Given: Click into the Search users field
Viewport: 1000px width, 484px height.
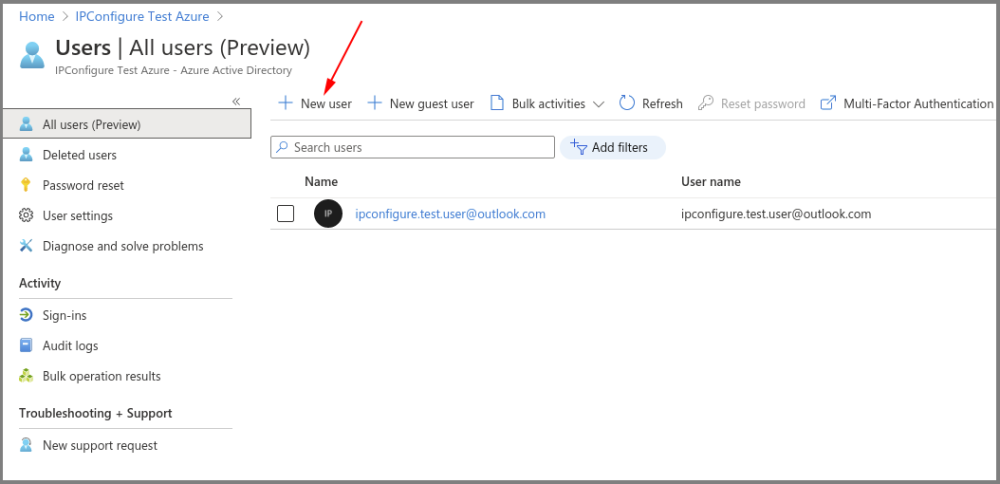Looking at the screenshot, I should [413, 147].
